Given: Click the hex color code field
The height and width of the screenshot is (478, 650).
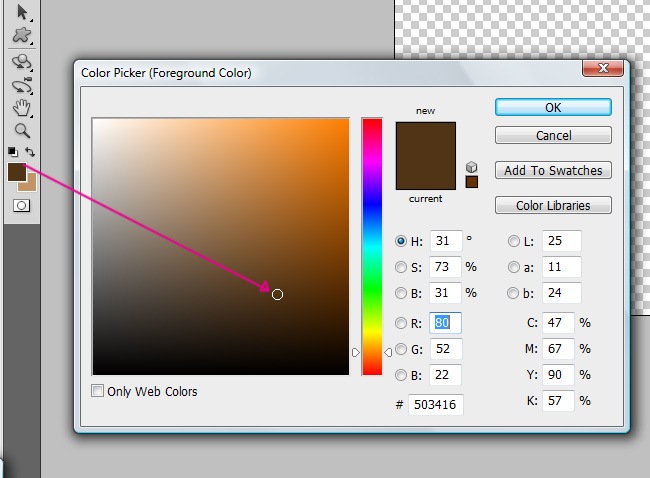Looking at the screenshot, I should coord(435,404).
